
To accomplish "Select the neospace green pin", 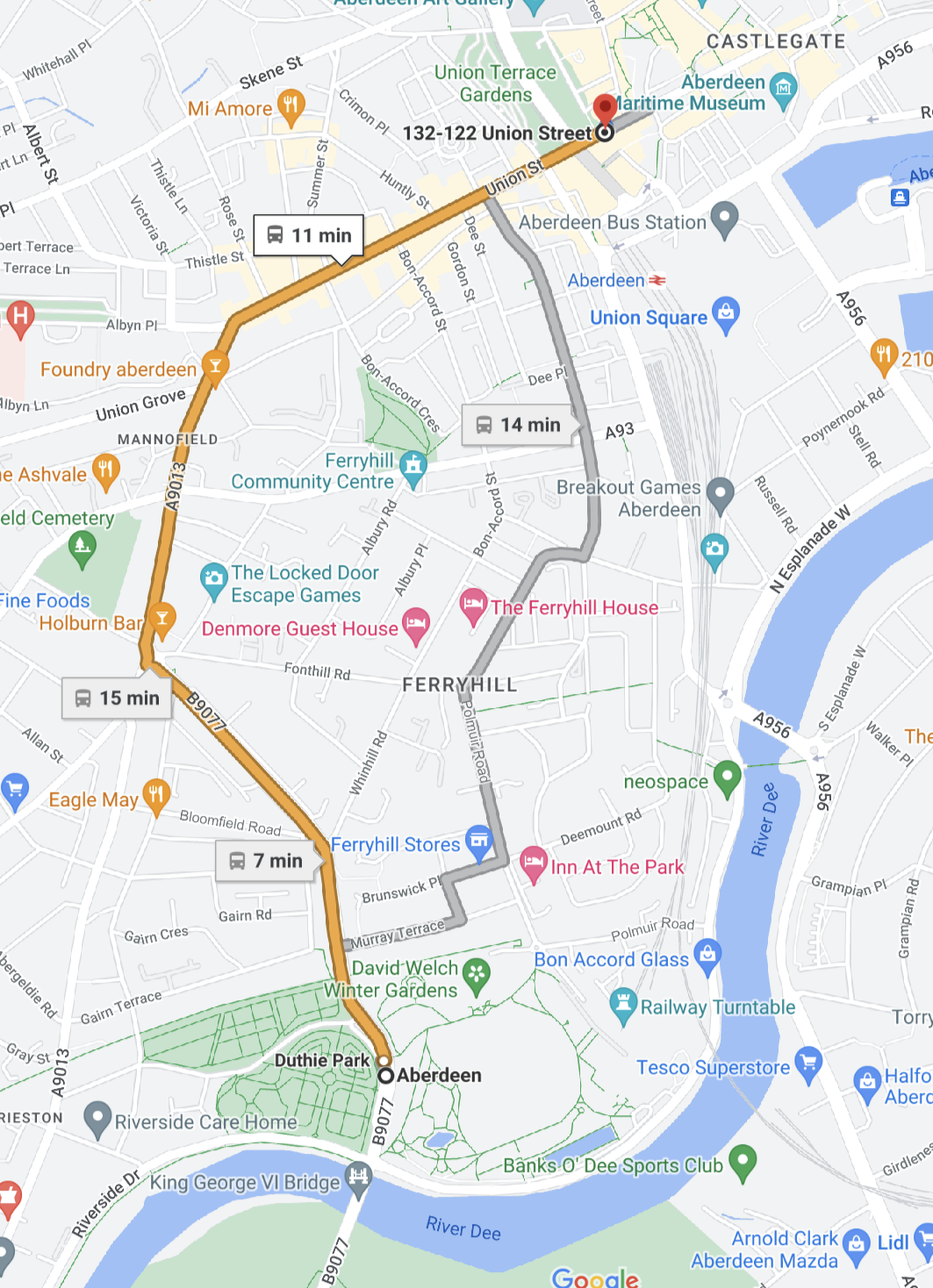I will tap(727, 779).
